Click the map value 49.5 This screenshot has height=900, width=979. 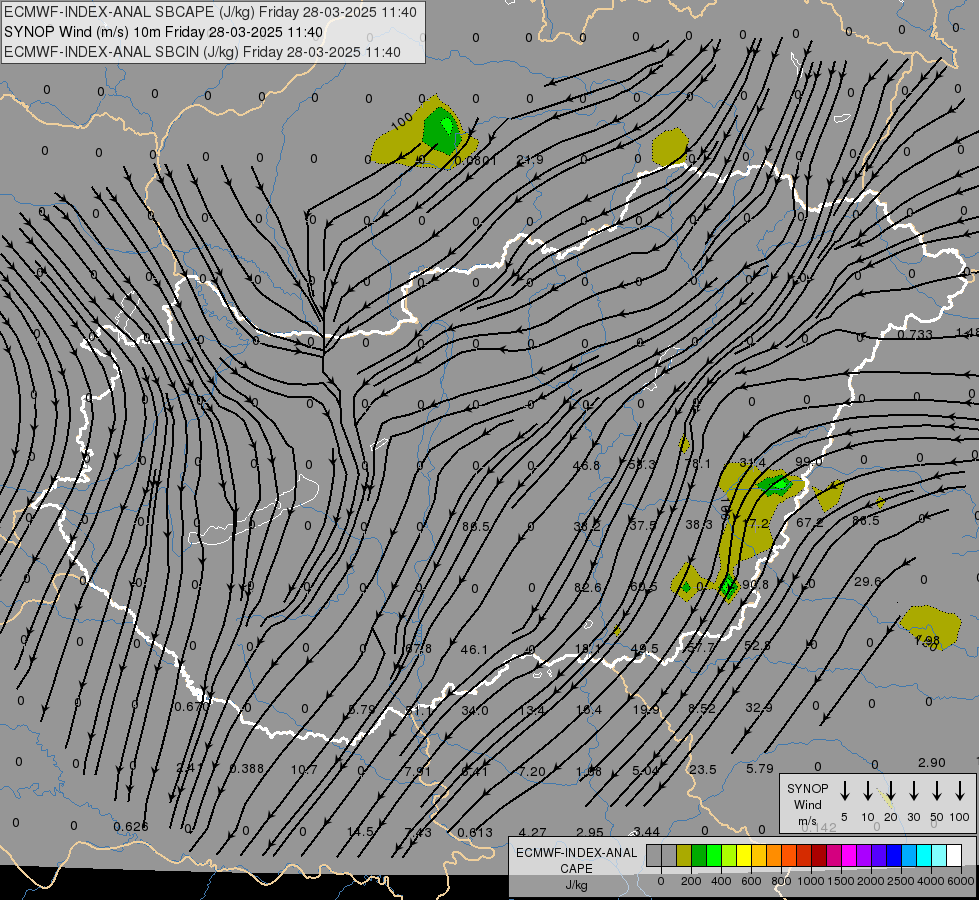click(644, 648)
